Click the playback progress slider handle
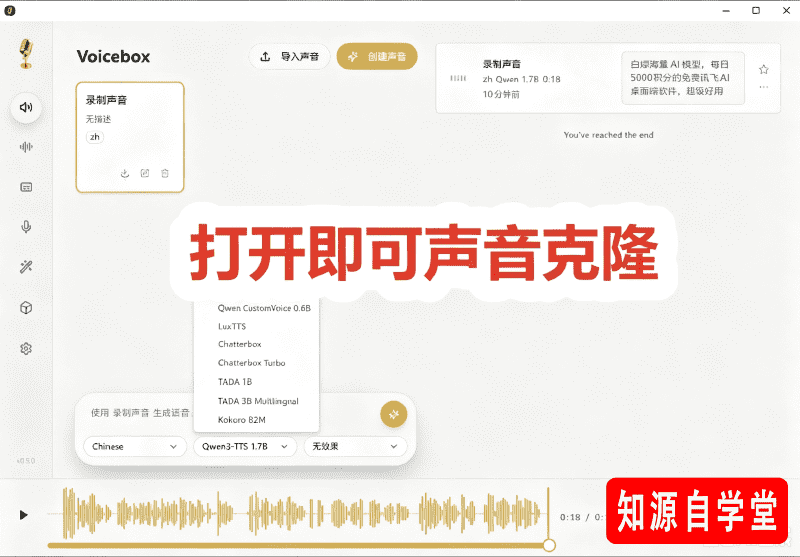This screenshot has height=557, width=800. 549,545
